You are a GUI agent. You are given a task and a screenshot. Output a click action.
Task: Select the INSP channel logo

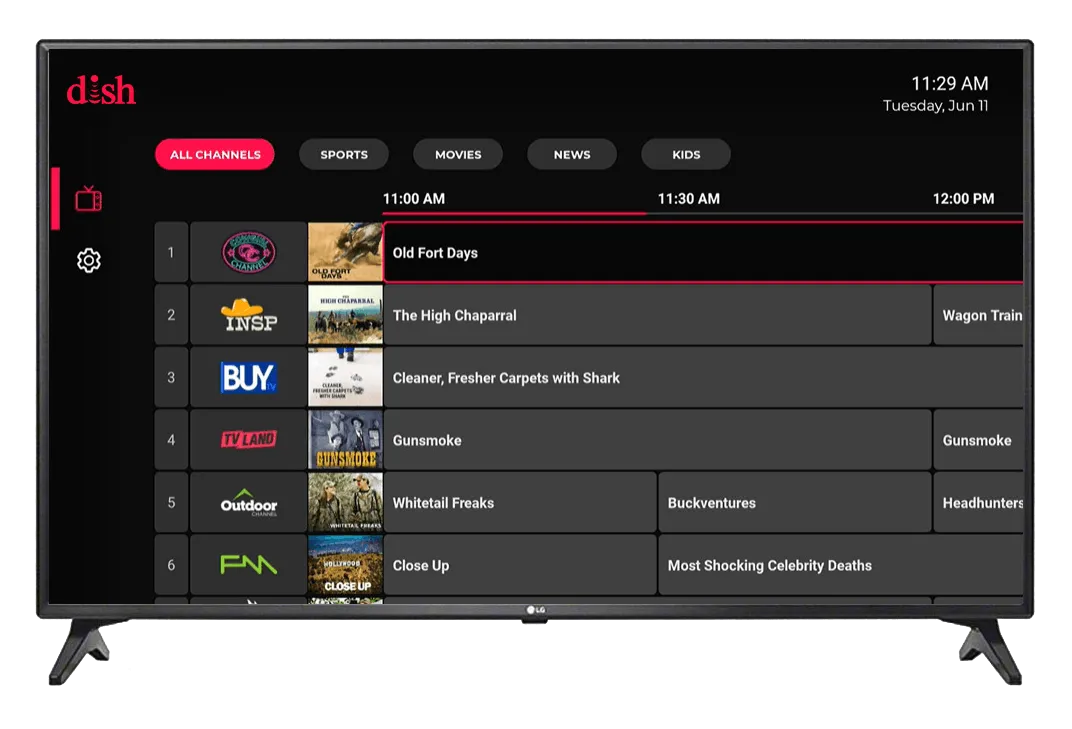(x=249, y=315)
